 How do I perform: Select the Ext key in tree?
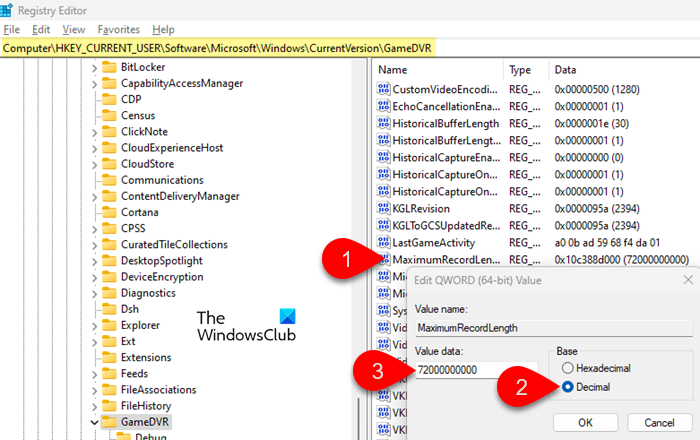(128, 341)
